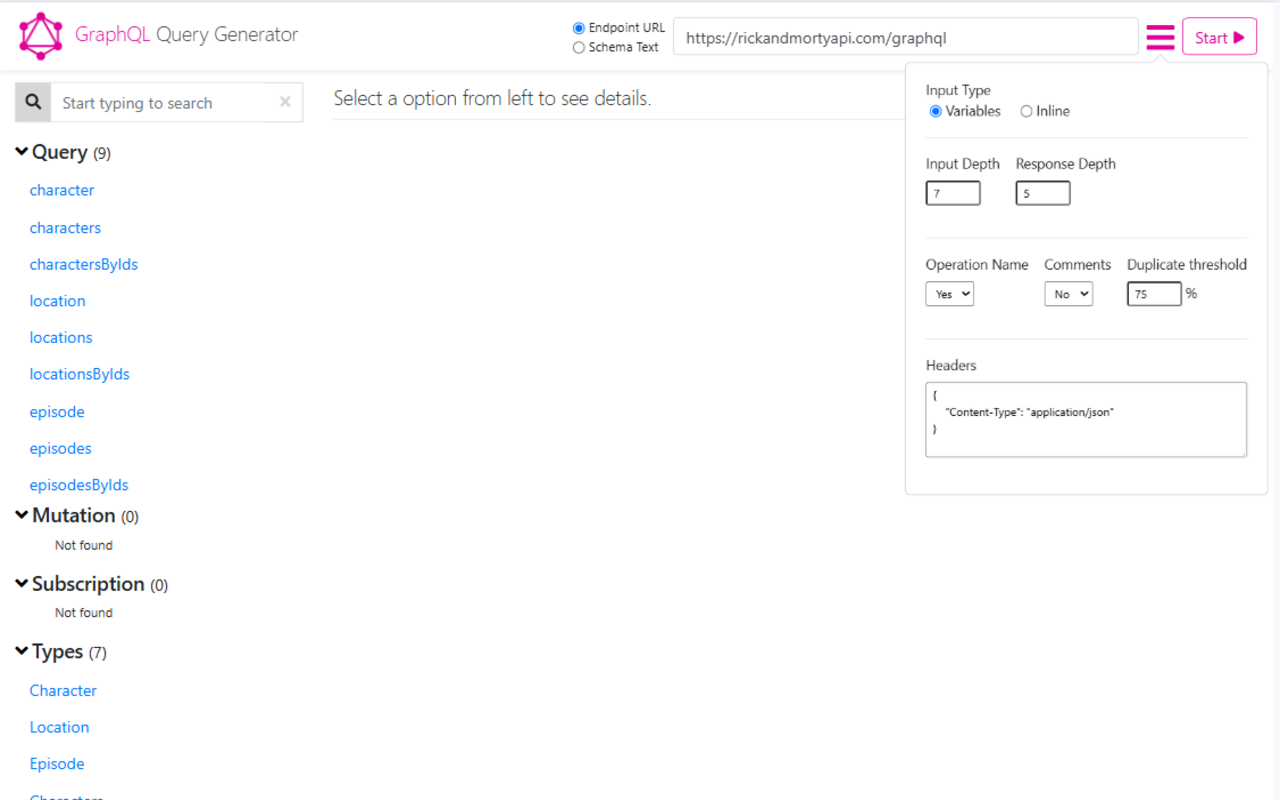This screenshot has height=800, width=1280.
Task: Click the GraphQL logo icon
Action: [x=40, y=35]
